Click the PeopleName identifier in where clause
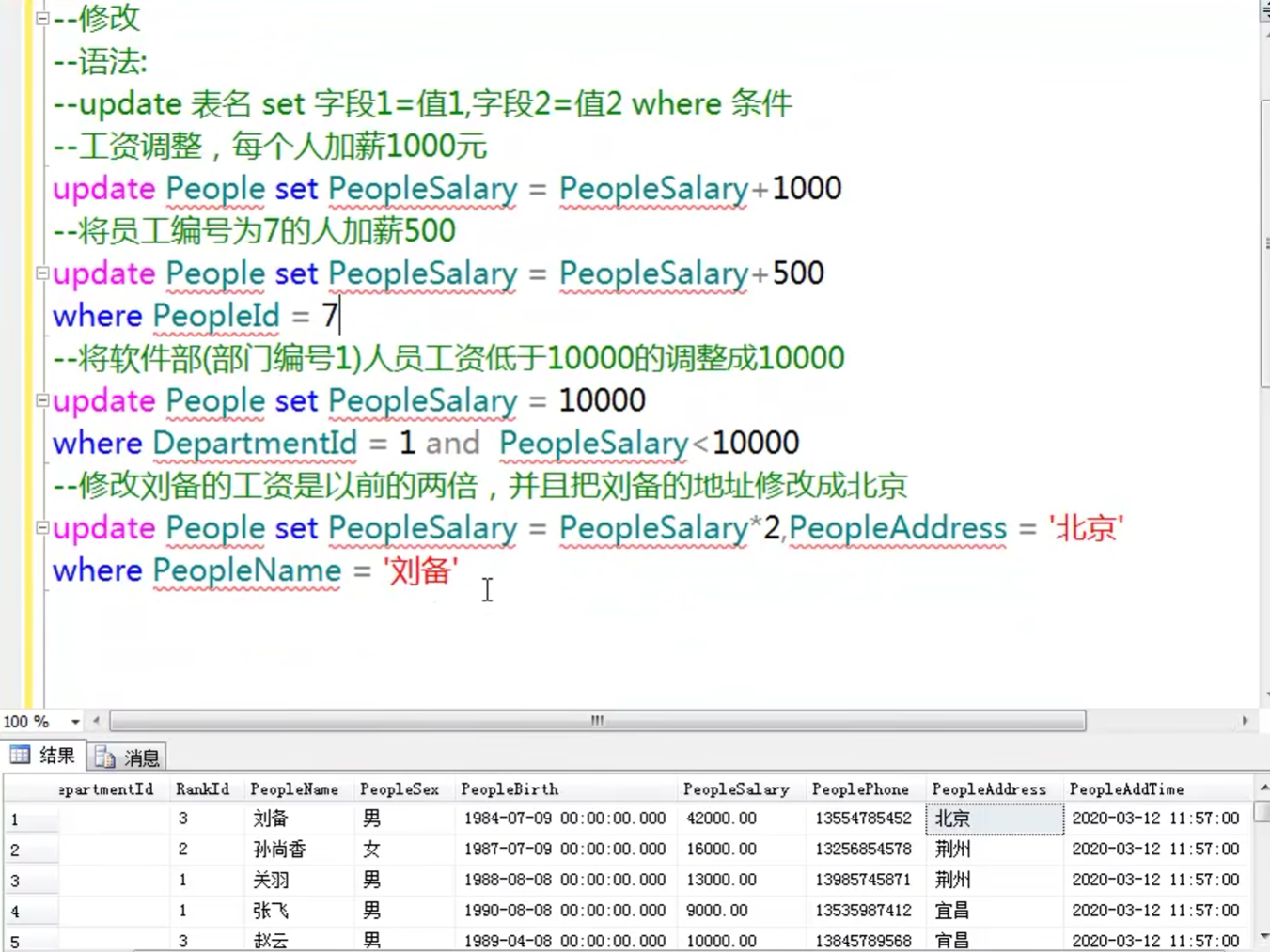The image size is (1270, 952). pos(247,570)
